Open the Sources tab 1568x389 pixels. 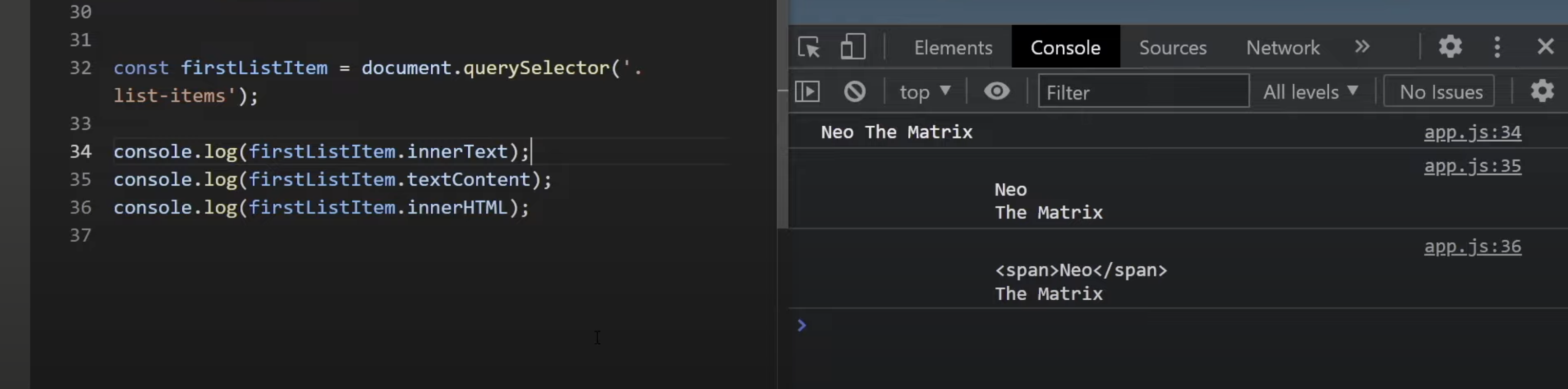(1172, 48)
